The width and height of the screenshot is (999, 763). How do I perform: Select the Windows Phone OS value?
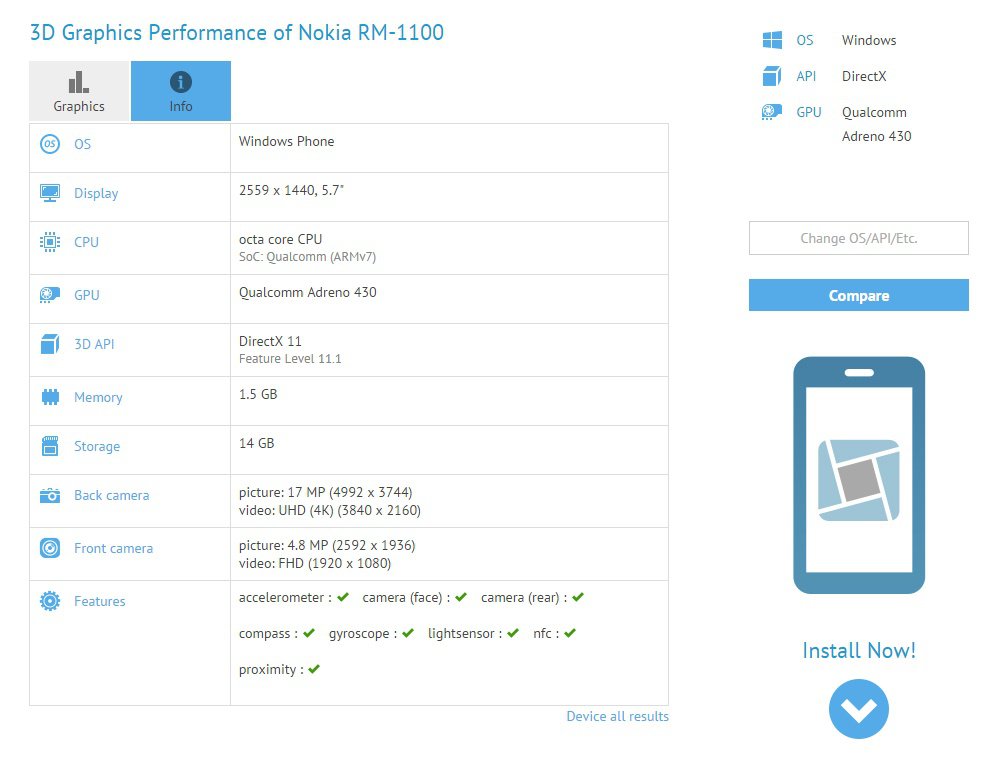click(287, 141)
